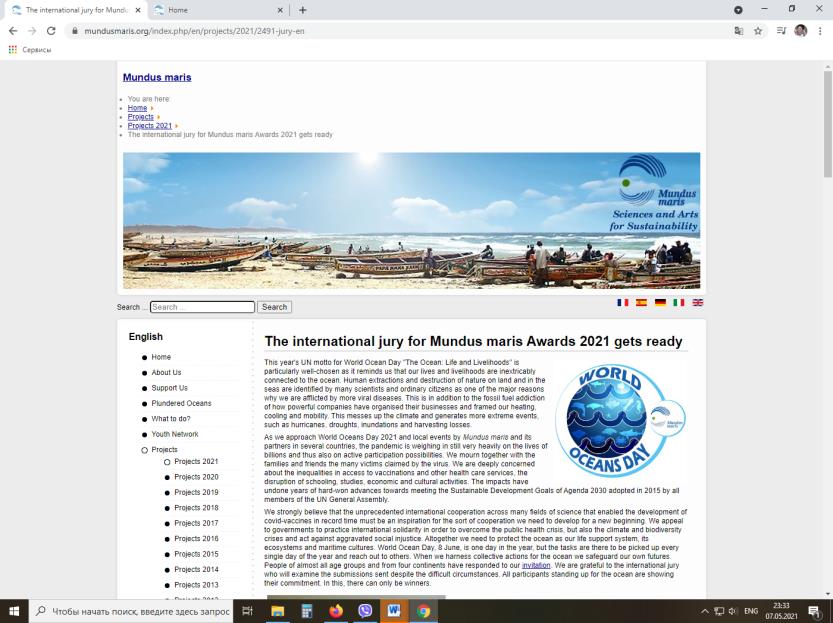Open the Projects sidebar menu item
833x623 pixels.
[x=164, y=449]
